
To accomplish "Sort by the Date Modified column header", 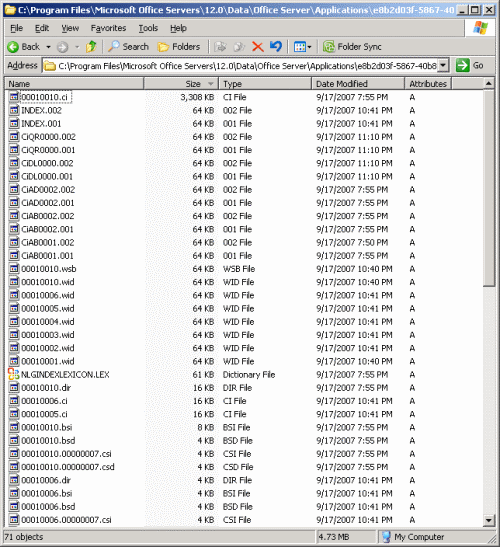I will pyautogui.click(x=358, y=84).
